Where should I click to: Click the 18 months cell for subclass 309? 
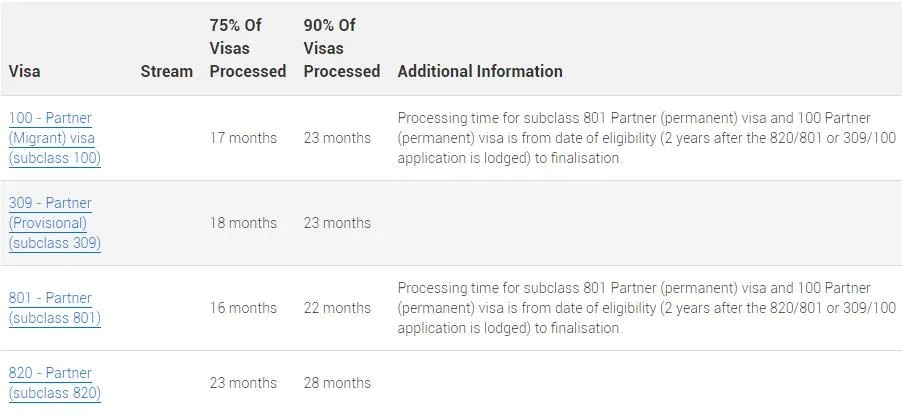coord(243,223)
